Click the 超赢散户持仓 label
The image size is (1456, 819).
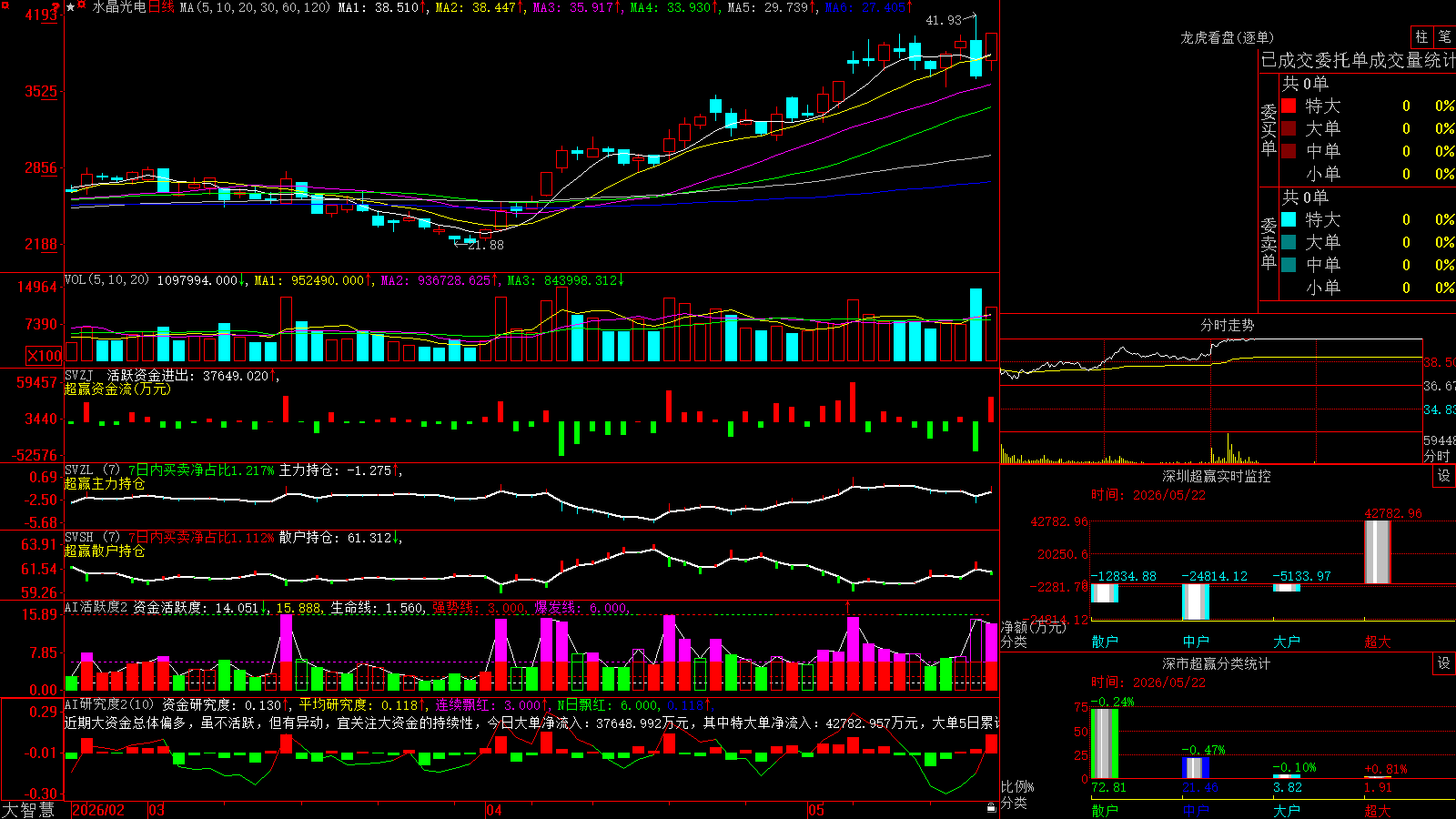coord(105,551)
